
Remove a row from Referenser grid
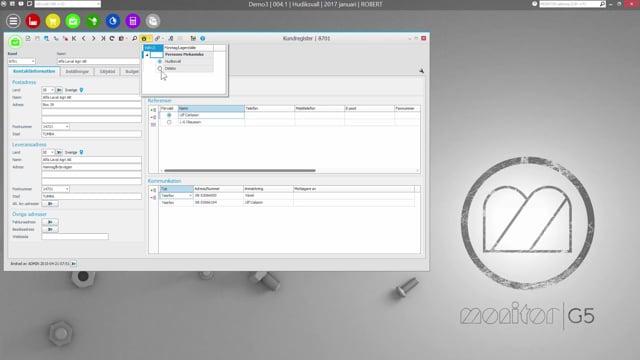pos(153,117)
